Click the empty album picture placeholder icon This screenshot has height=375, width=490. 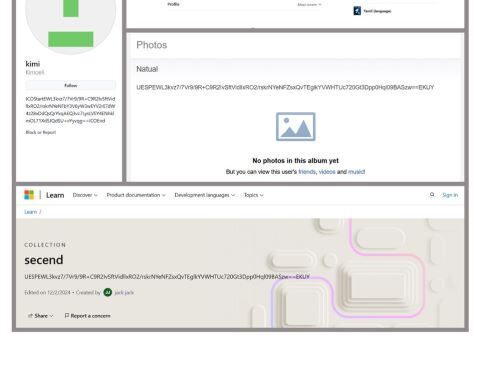(x=296, y=127)
